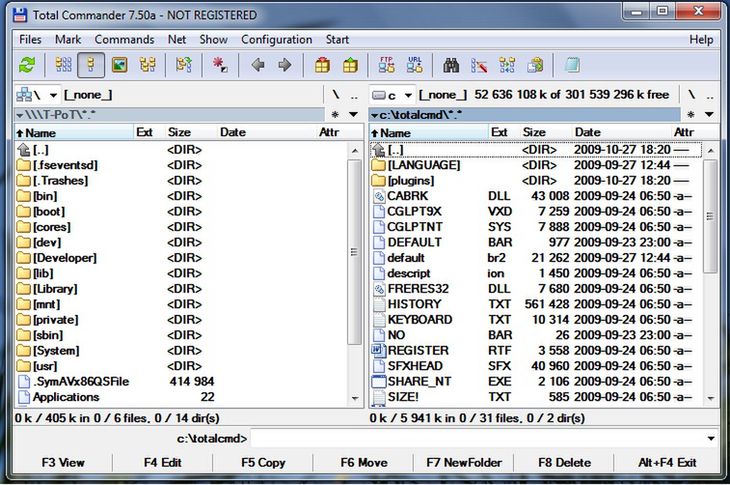The image size is (730, 485).
Task: Click the REGISTER RTF file icon
Action: click(379, 350)
